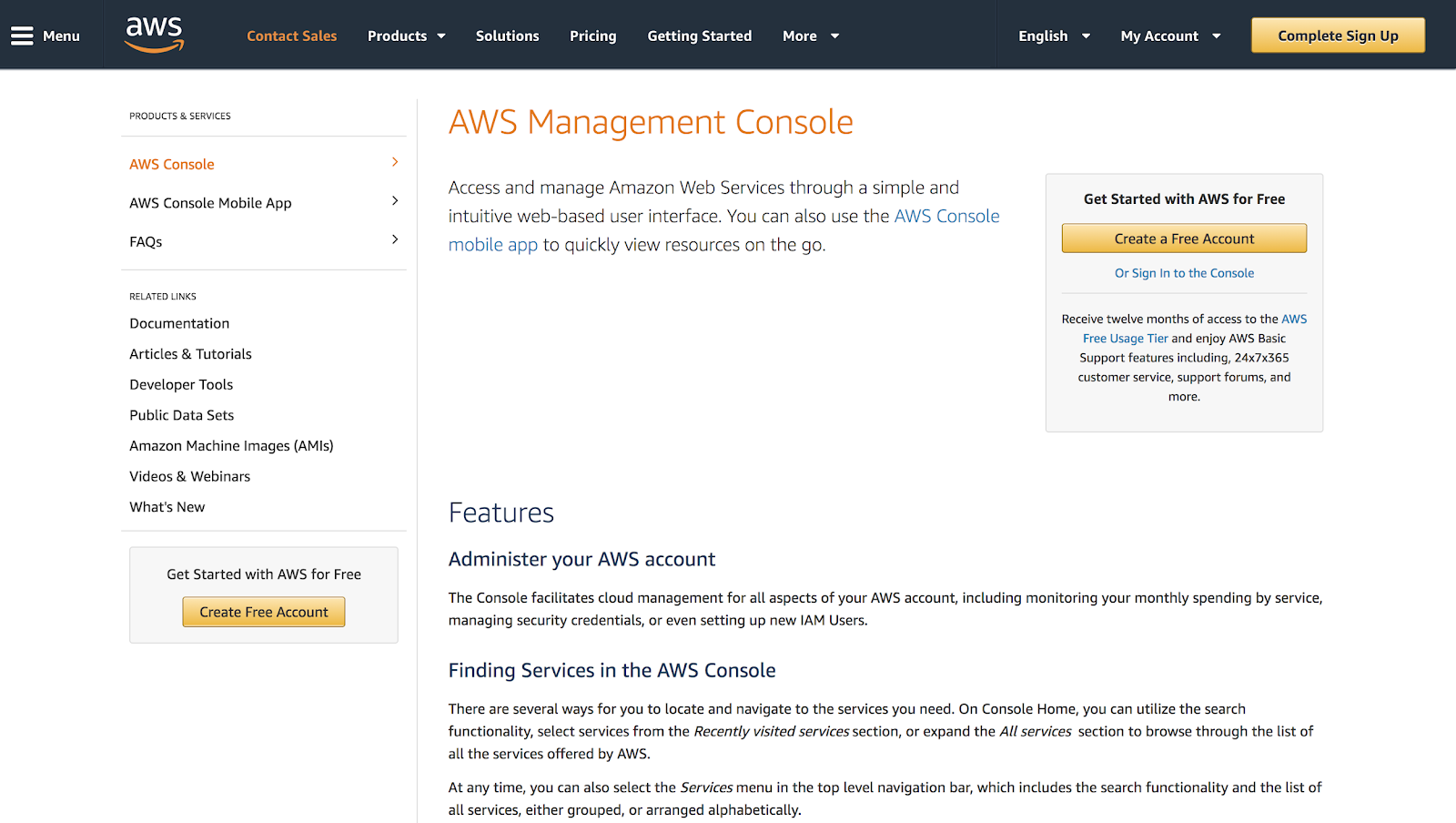
Task: Click 'Administer your AWS account' heading
Action: click(581, 559)
